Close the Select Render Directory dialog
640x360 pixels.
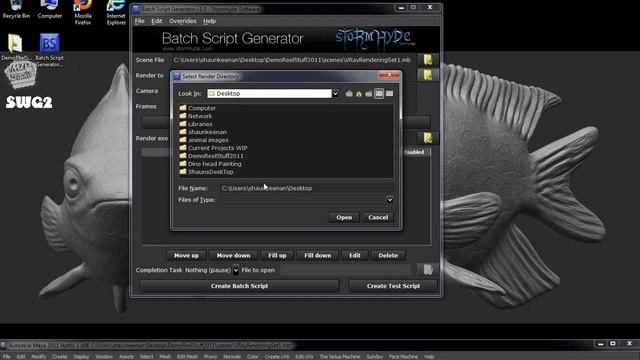[389, 75]
